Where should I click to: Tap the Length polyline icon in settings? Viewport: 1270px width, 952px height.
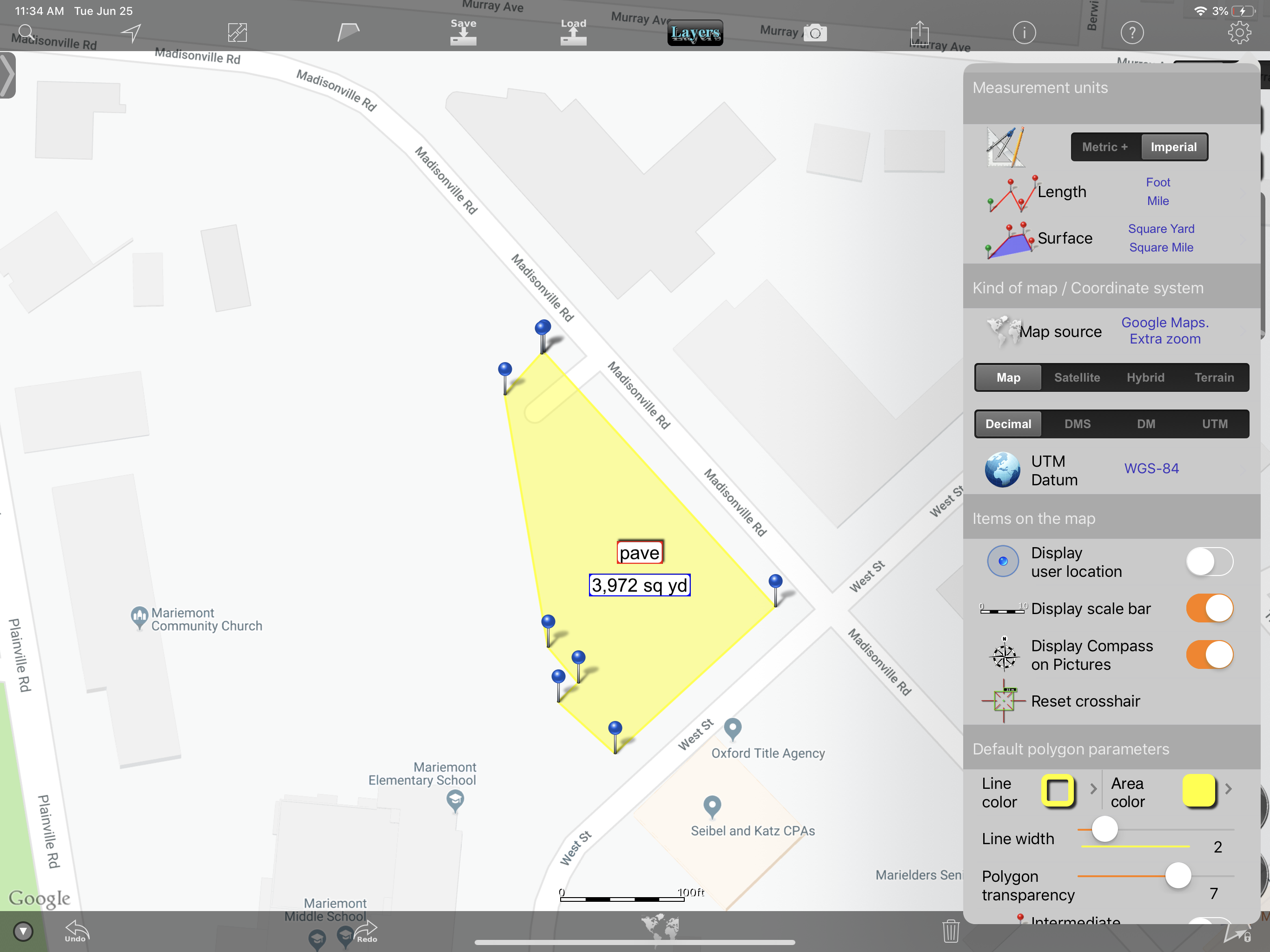[1012, 193]
